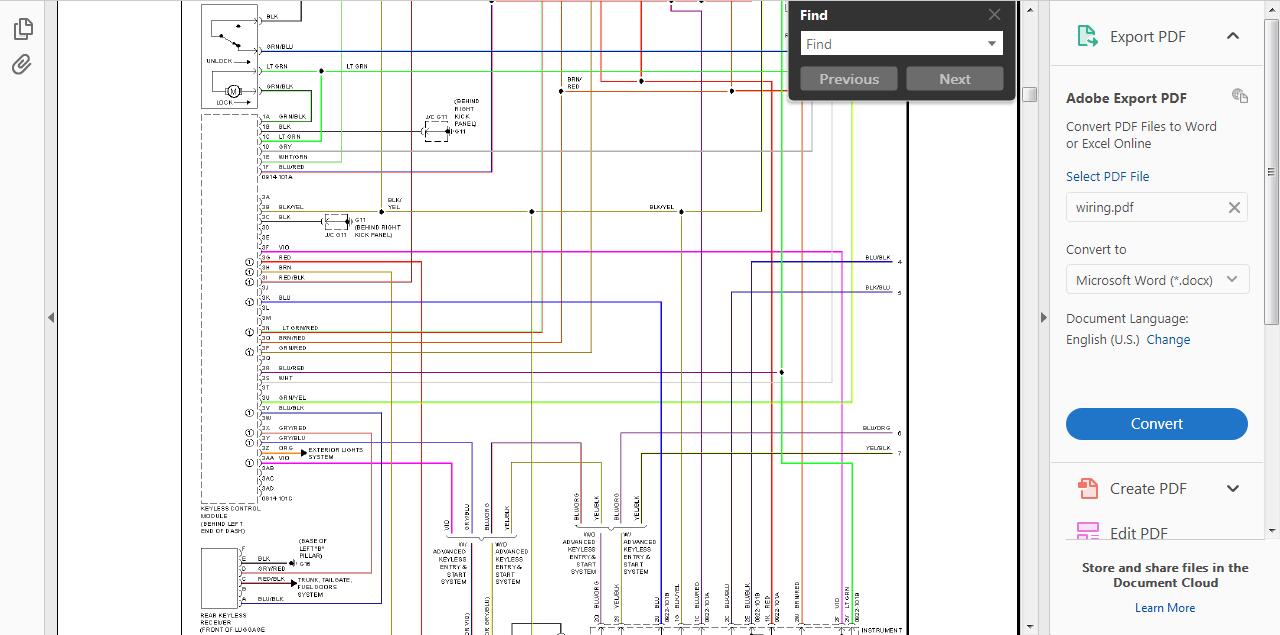Screen dimensions: 1280x635
Task: Click the Previous search result button
Action: click(849, 79)
